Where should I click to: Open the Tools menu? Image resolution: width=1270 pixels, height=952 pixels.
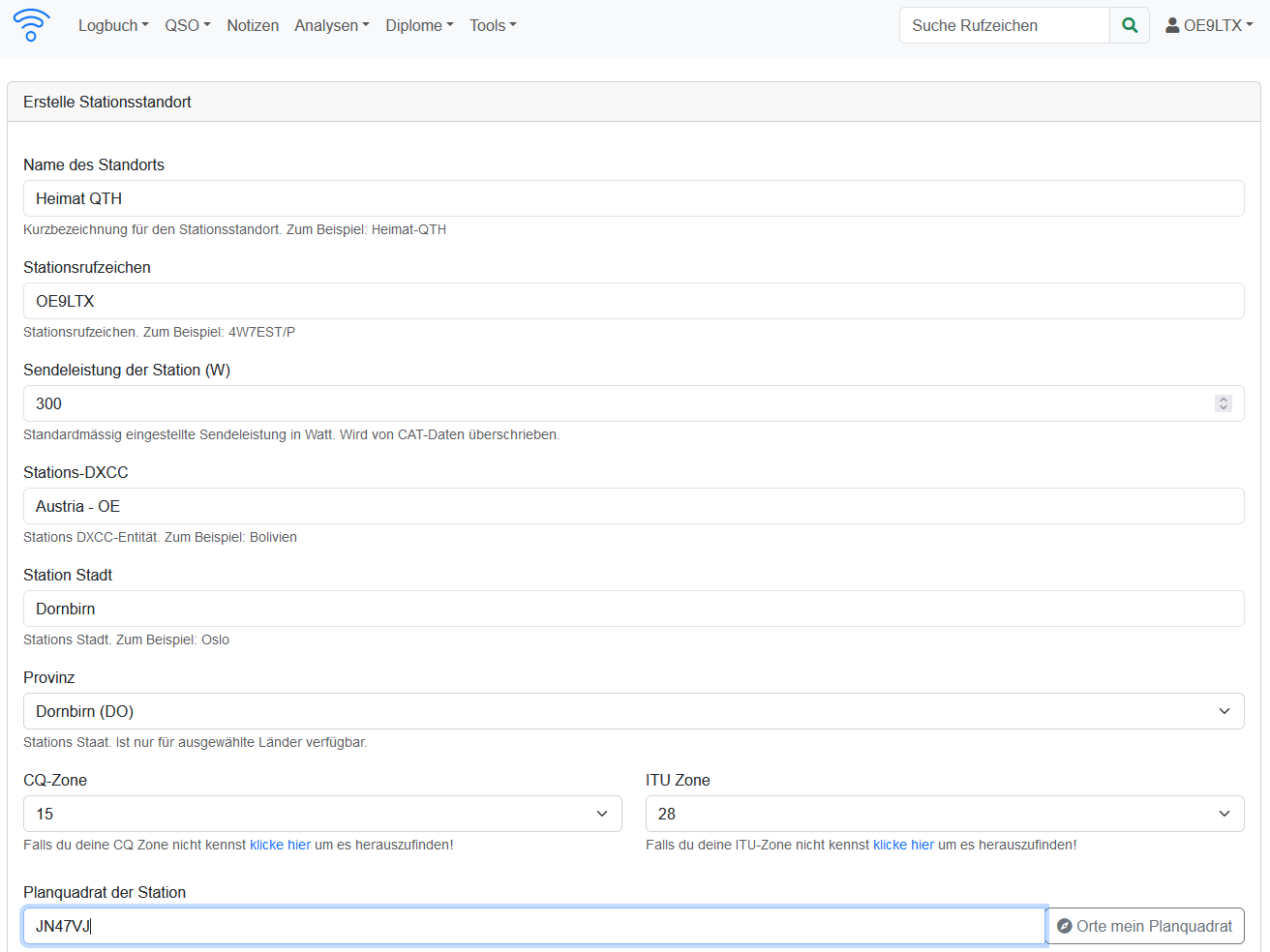click(493, 25)
